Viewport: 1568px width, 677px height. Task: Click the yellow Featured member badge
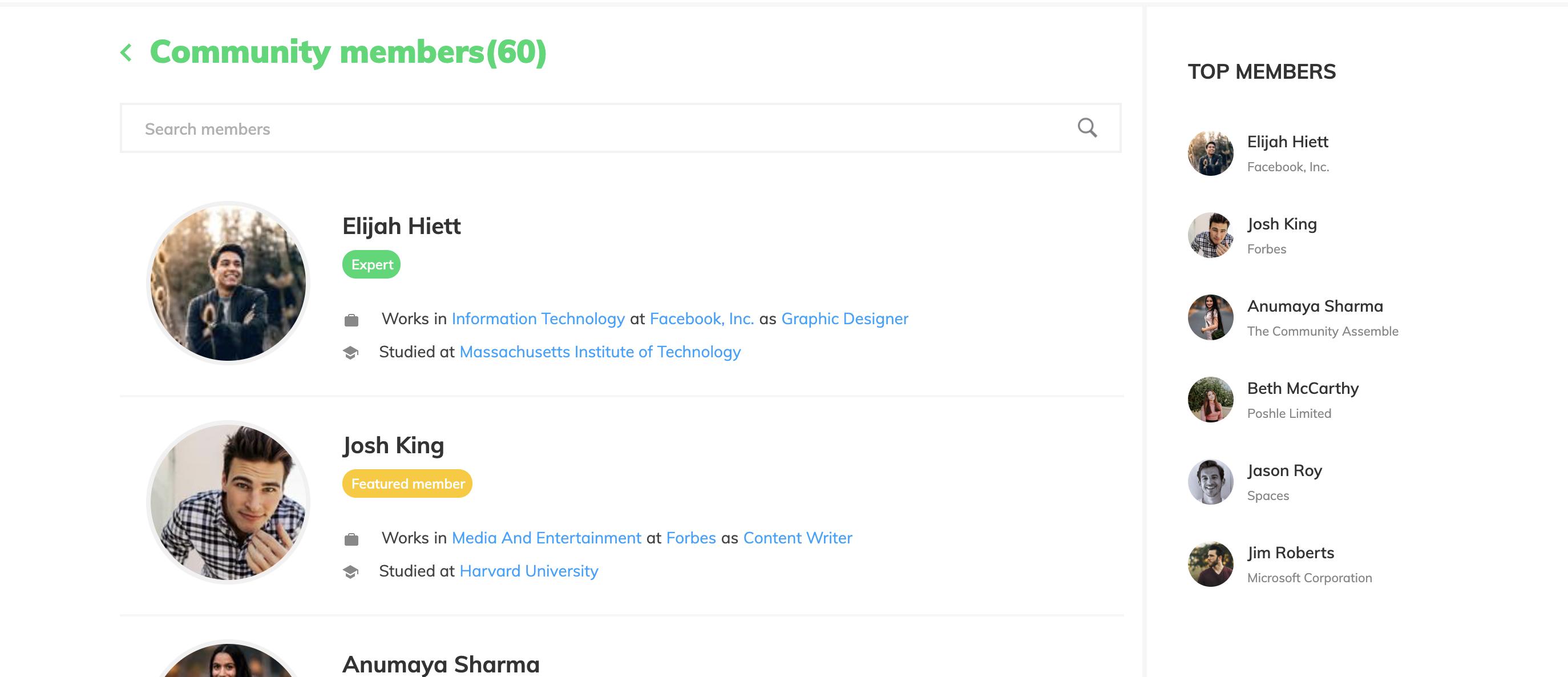pyautogui.click(x=407, y=484)
